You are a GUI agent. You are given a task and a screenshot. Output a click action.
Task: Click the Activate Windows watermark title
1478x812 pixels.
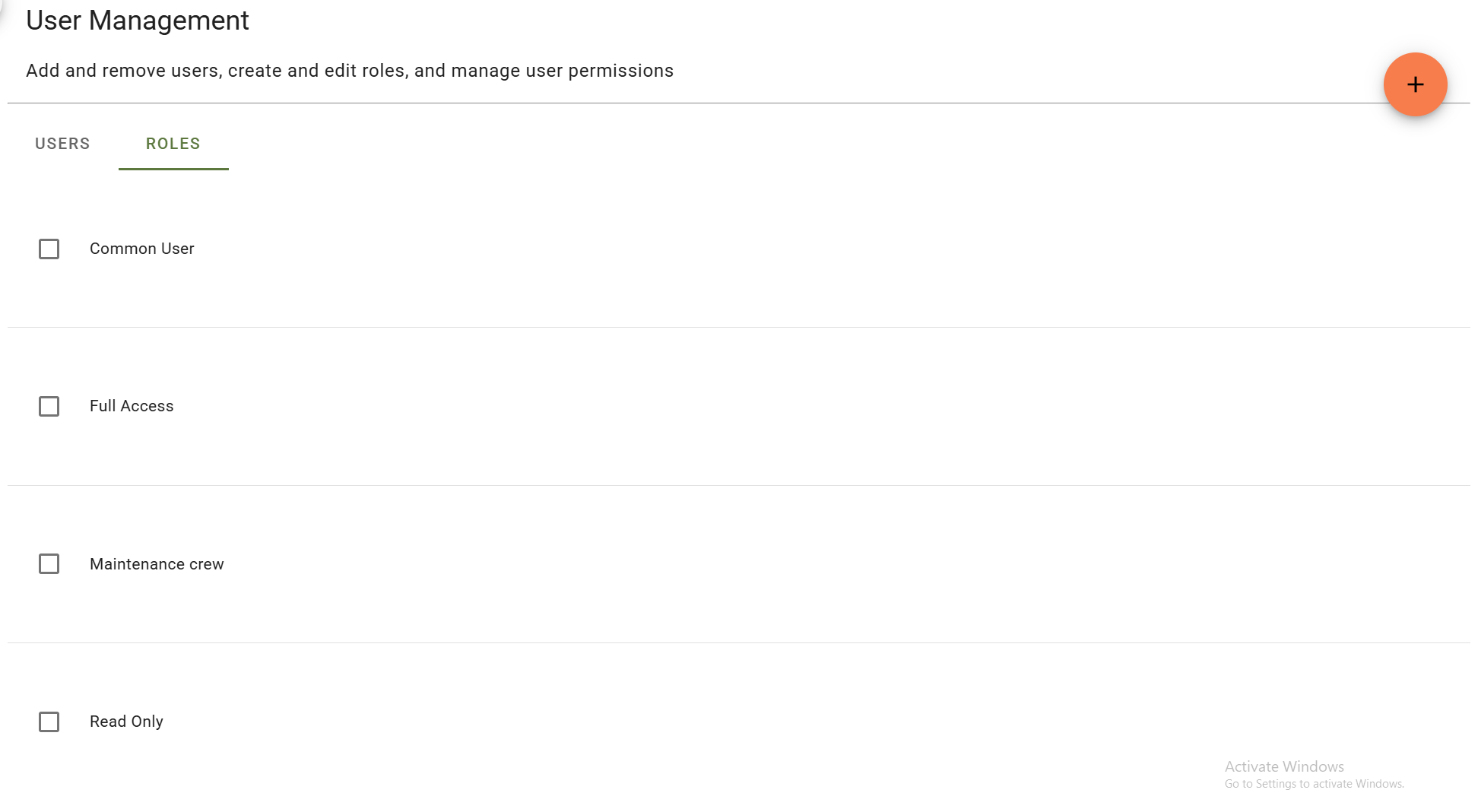tap(1284, 766)
